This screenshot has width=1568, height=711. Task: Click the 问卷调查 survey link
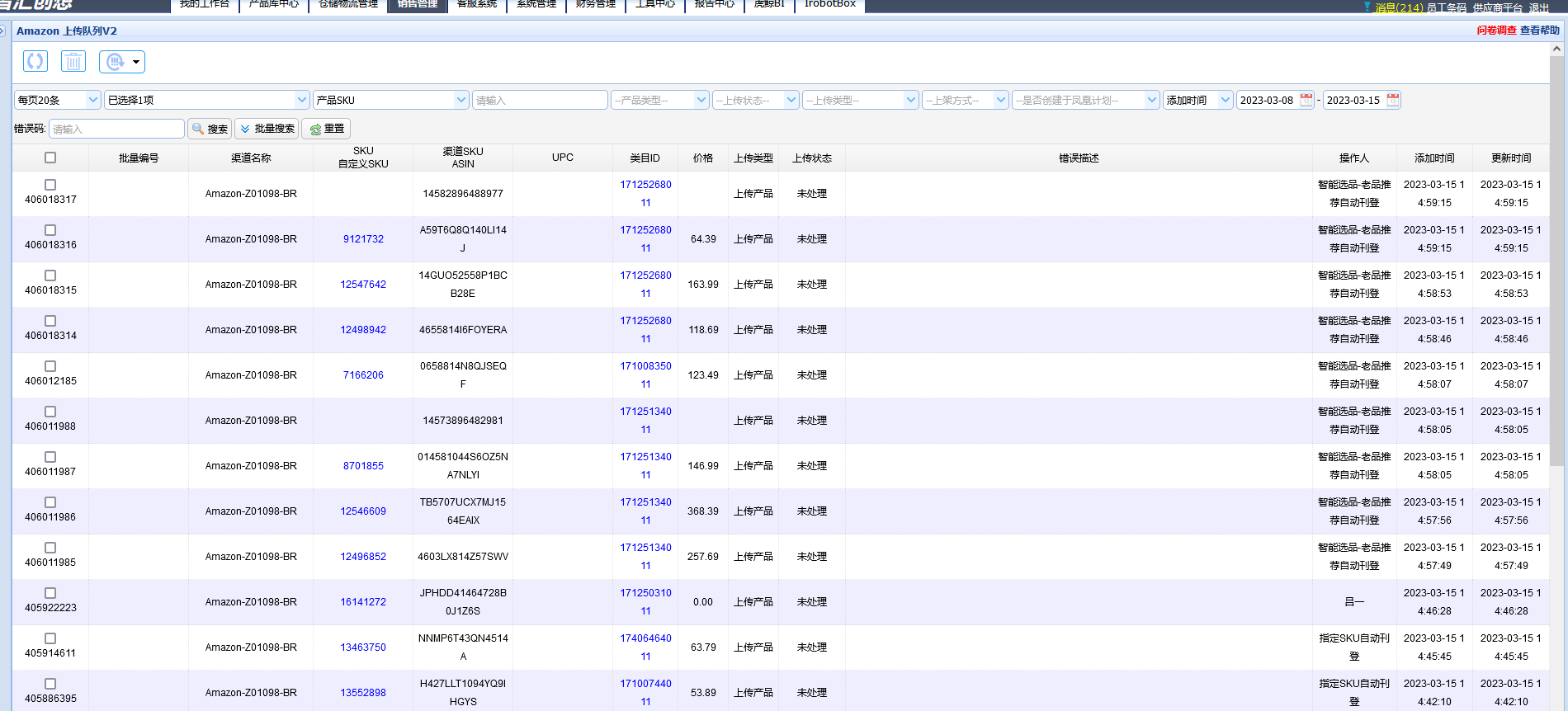pyautogui.click(x=1496, y=31)
